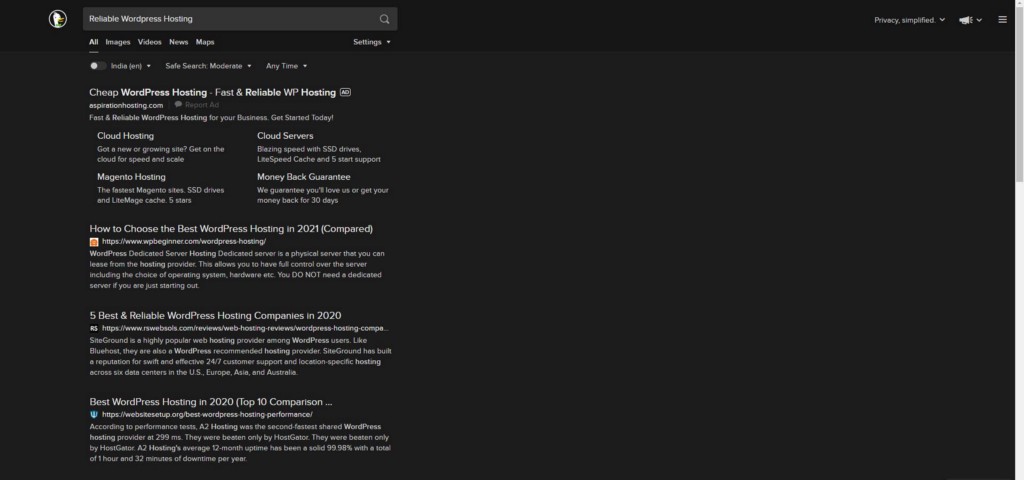1024x480 pixels.
Task: Click the rswebsols.com reviews URL
Action: pyautogui.click(x=245, y=328)
